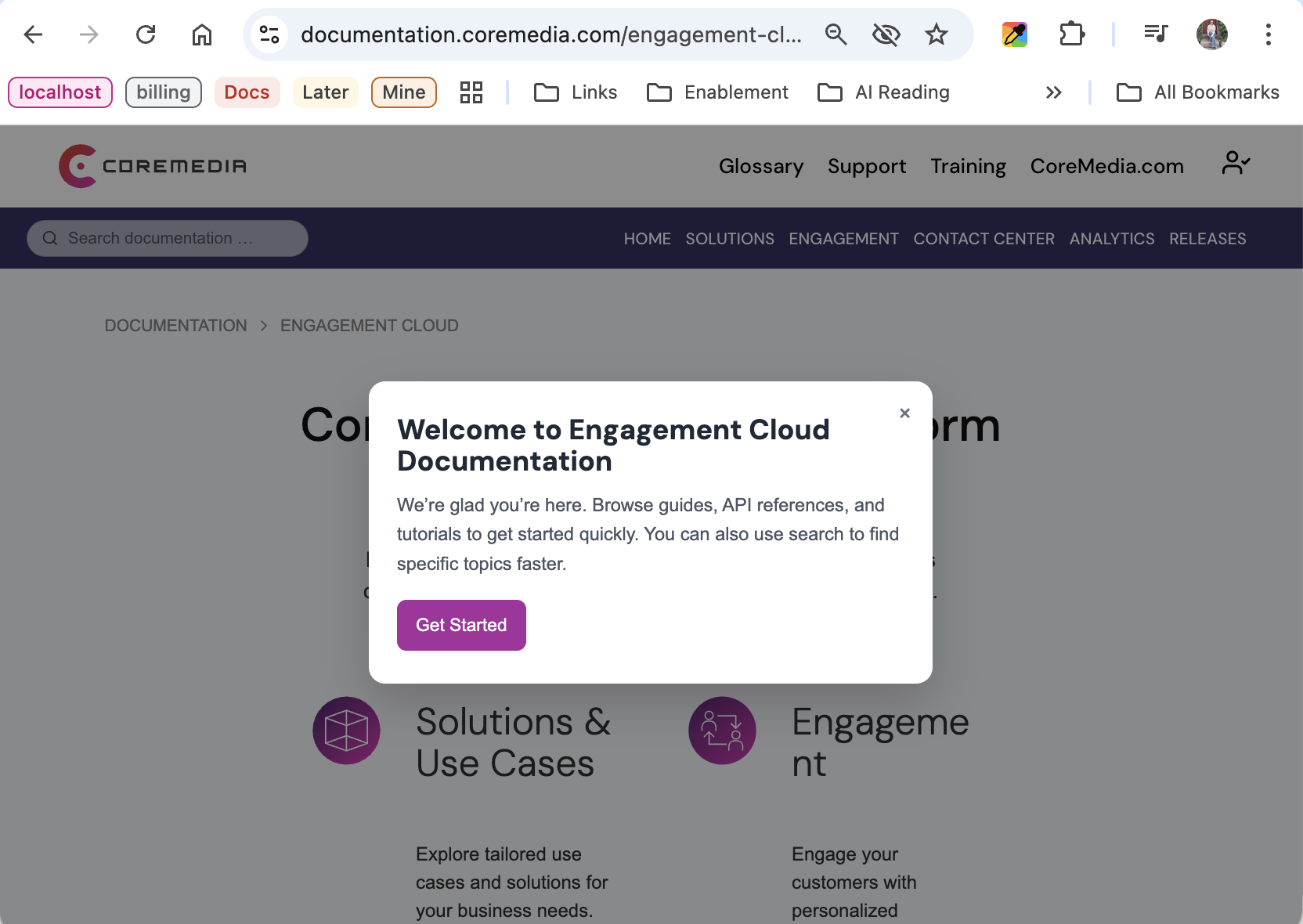This screenshot has height=924, width=1303.
Task: Open the Chrome three-dot menu
Action: click(x=1269, y=34)
